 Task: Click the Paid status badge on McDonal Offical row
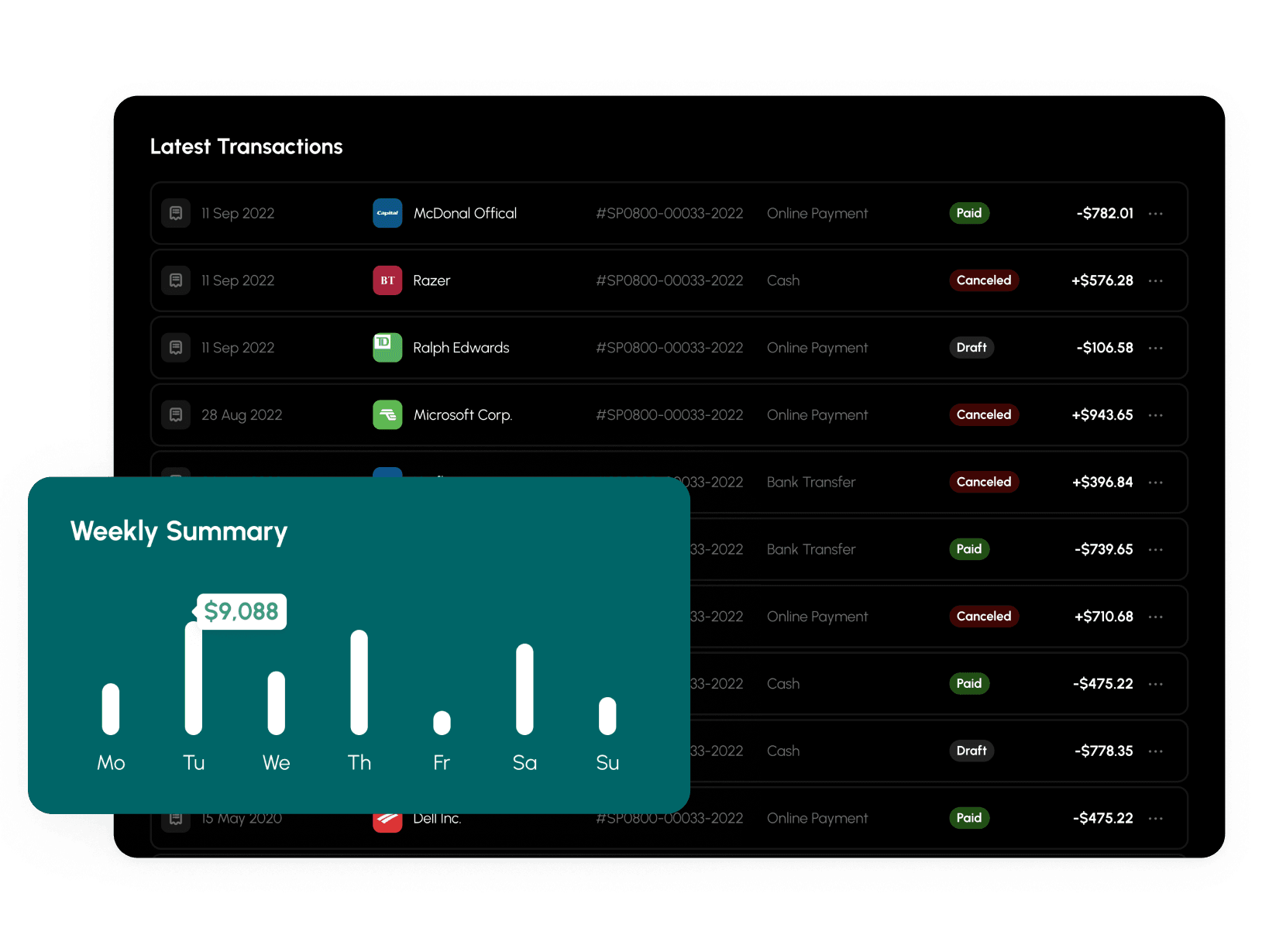[969, 213]
